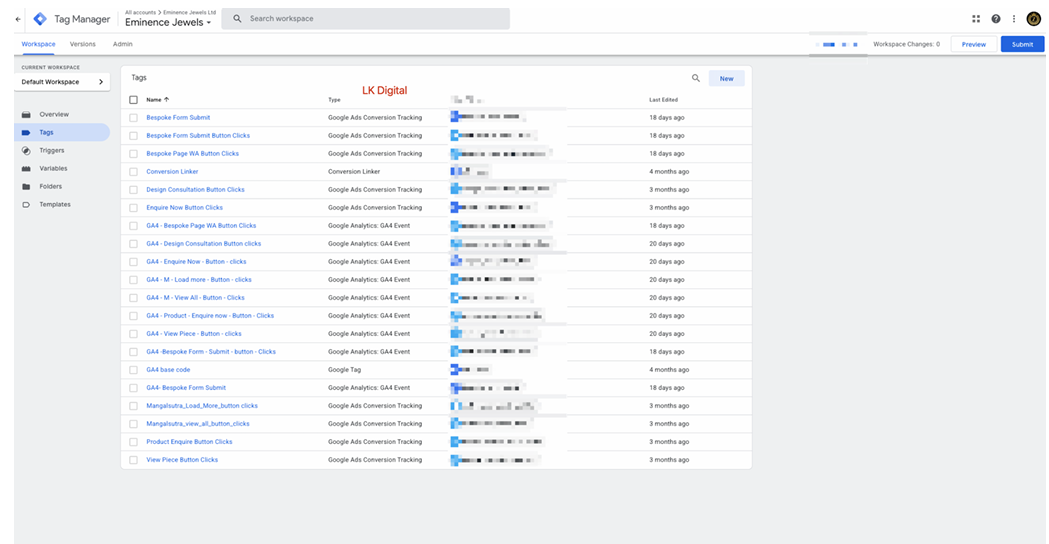Click the magnifier icon in search workspace
The width and height of the screenshot is (1049, 544).
click(237, 19)
